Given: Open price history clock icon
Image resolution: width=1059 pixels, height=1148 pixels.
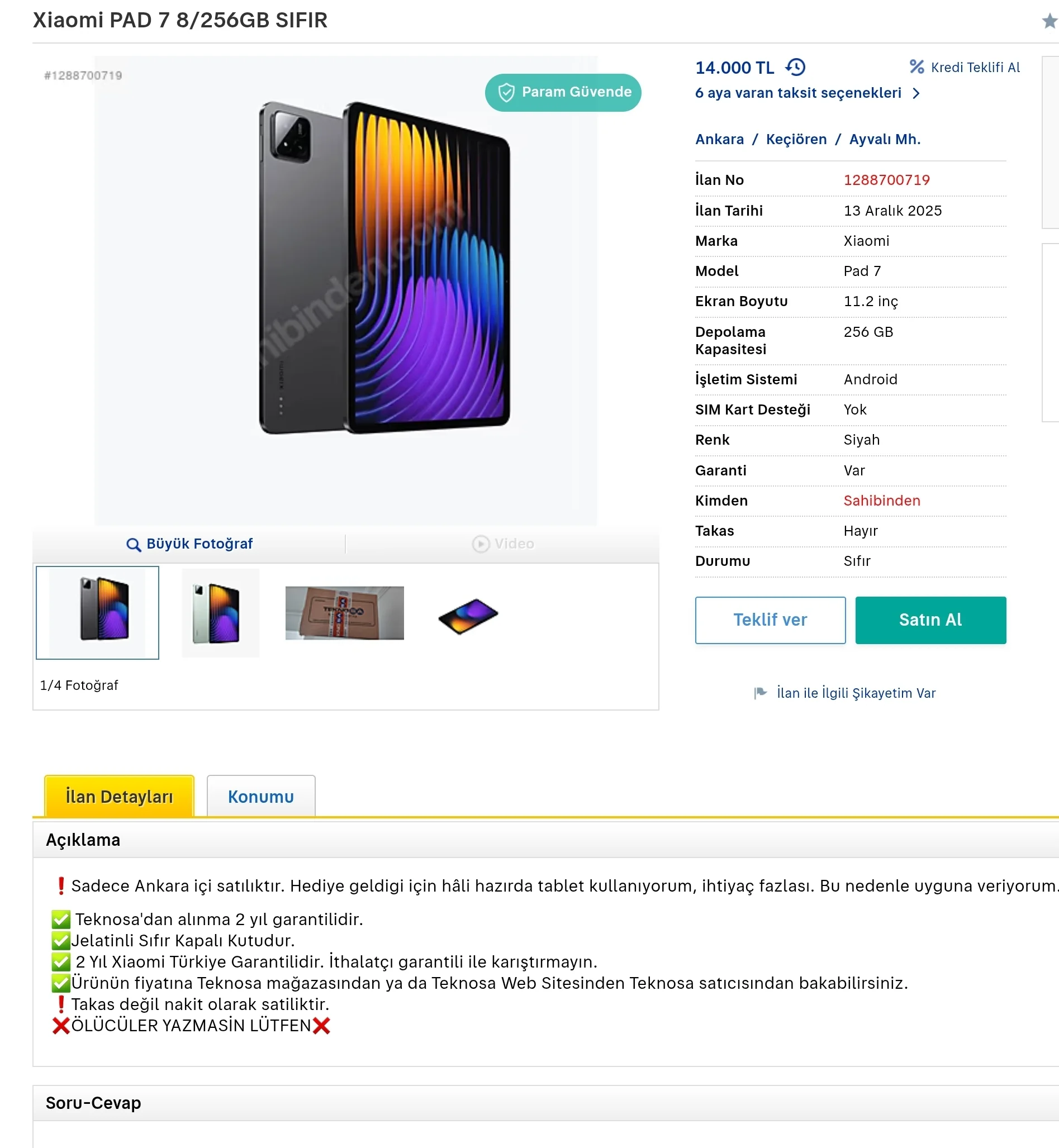Looking at the screenshot, I should click(795, 68).
